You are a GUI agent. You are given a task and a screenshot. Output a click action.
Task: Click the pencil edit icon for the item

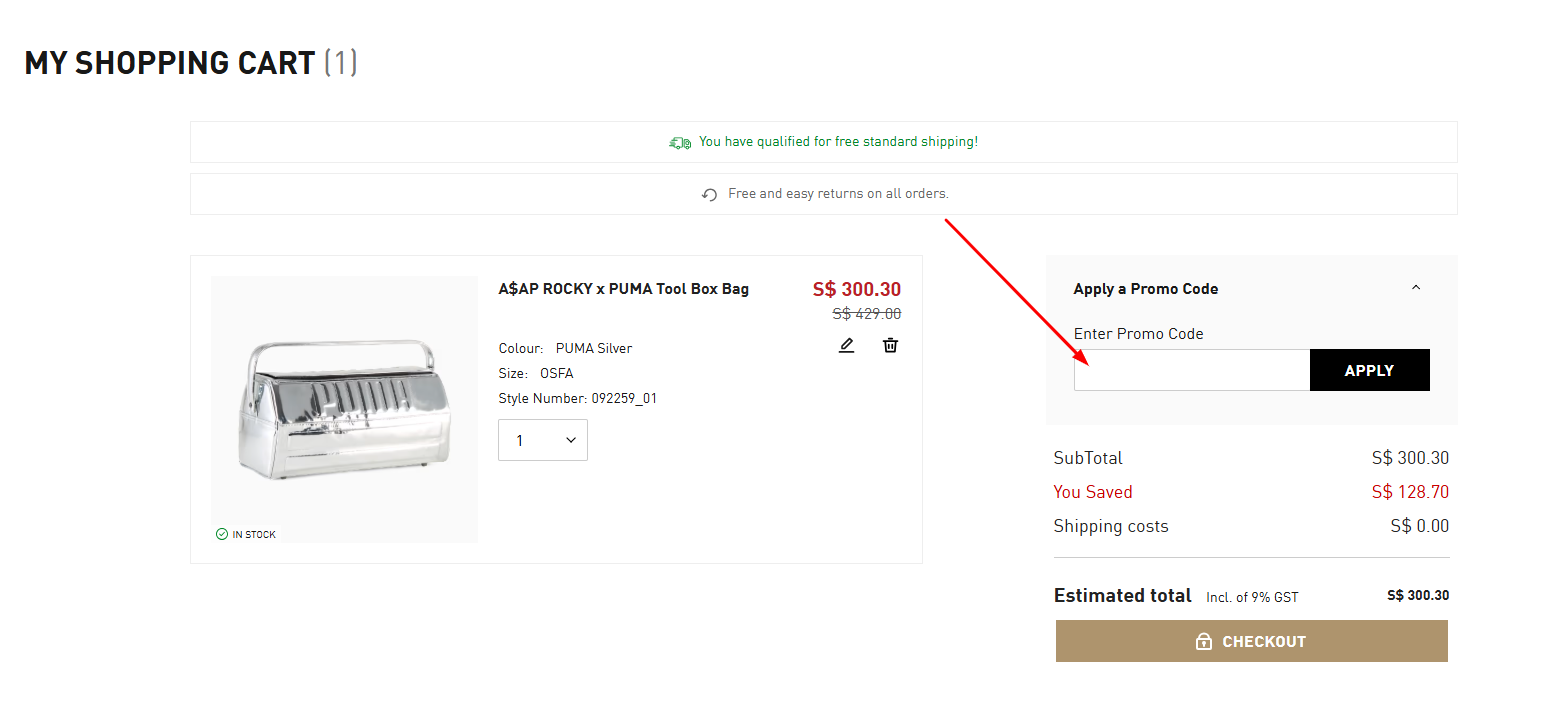[x=847, y=346]
